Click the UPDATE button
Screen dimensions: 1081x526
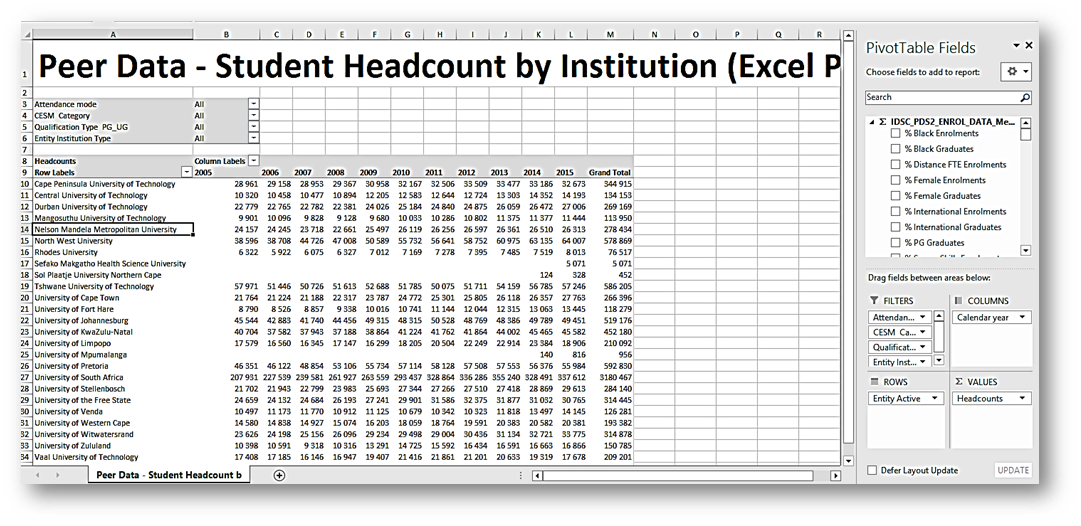[1013, 470]
